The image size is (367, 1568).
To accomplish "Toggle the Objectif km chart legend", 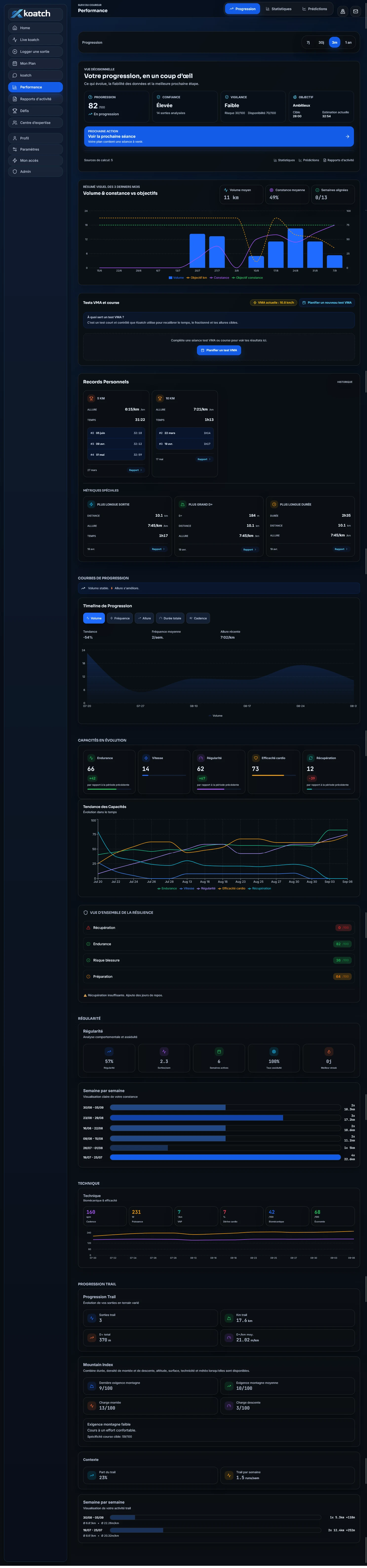I will click(197, 277).
